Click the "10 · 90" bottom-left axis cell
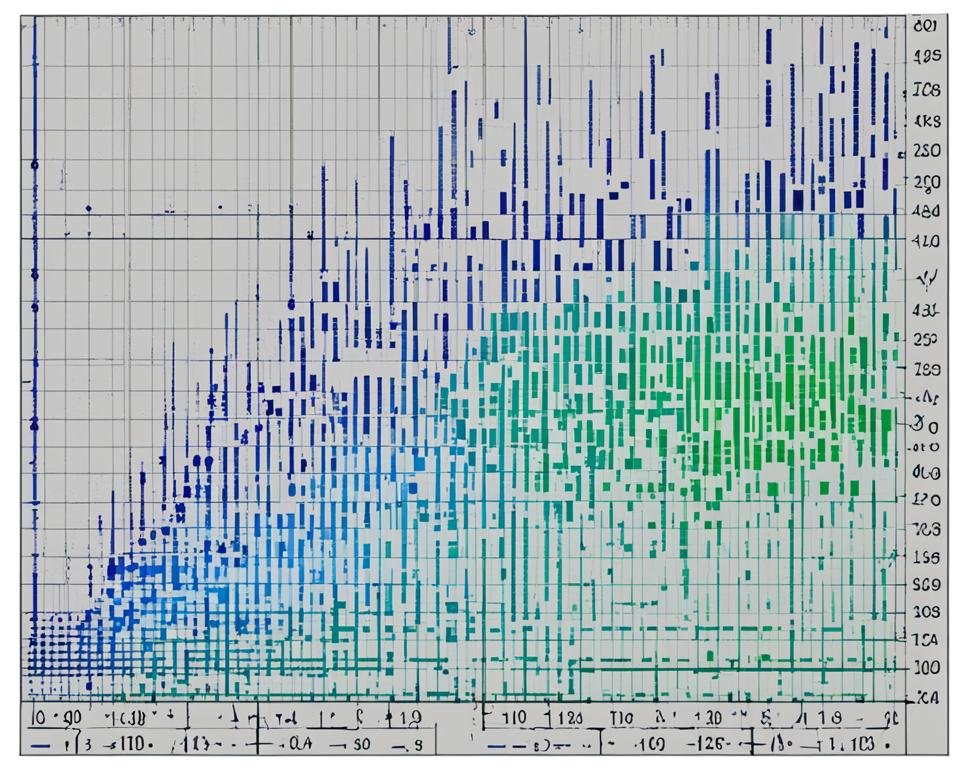Screen dimensions: 960x768 point(56,718)
